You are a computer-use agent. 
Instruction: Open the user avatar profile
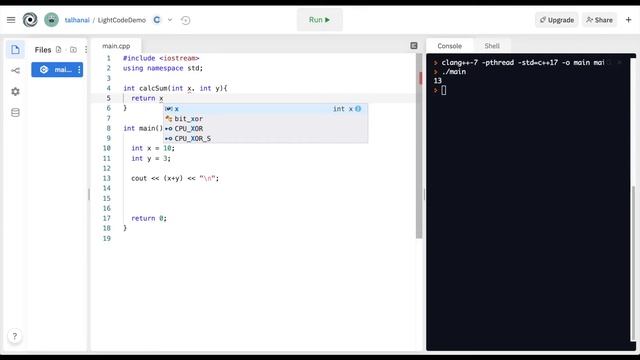(x=51, y=20)
